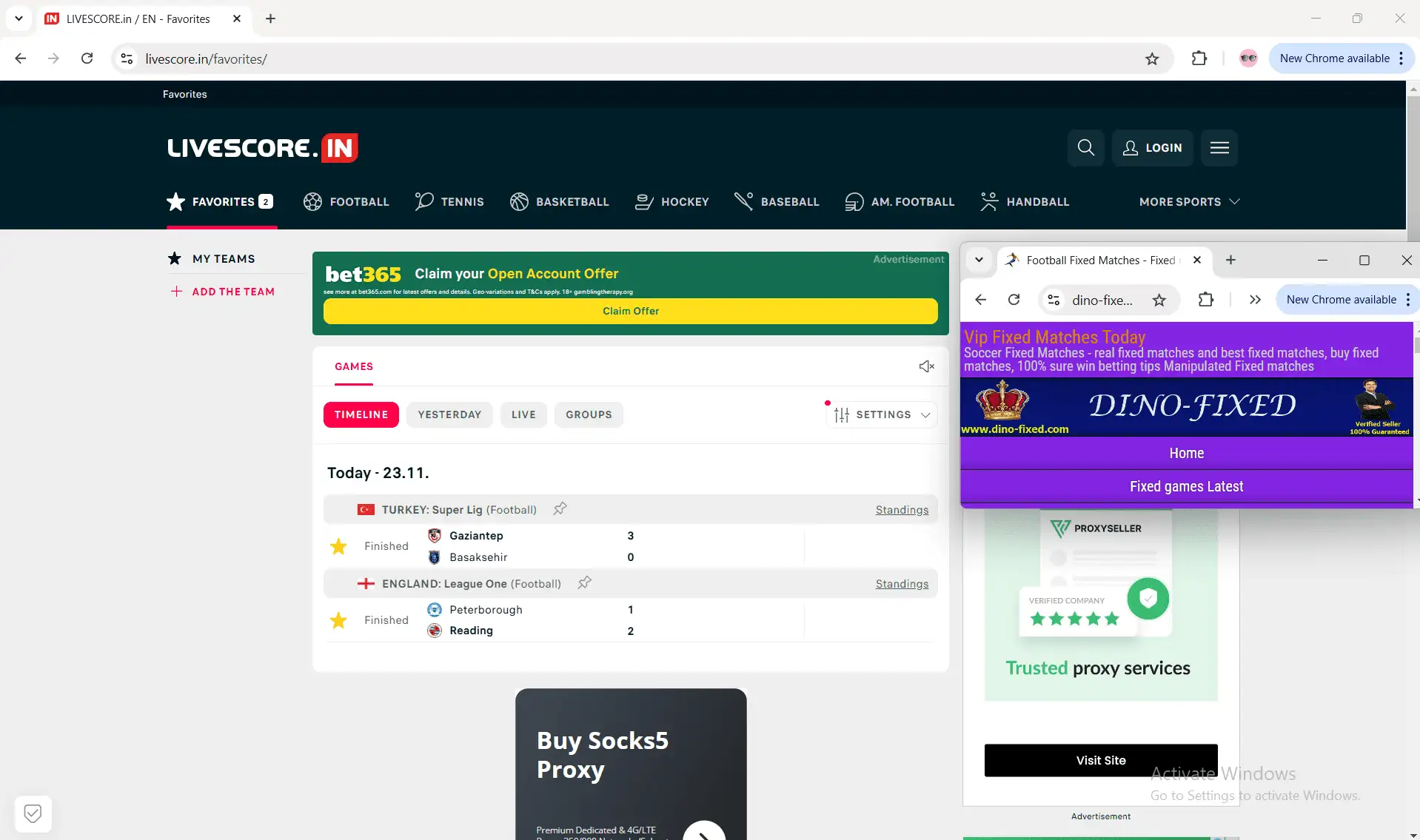Expand the More Sports dropdown
Viewport: 1420px width, 840px height.
1189,202
